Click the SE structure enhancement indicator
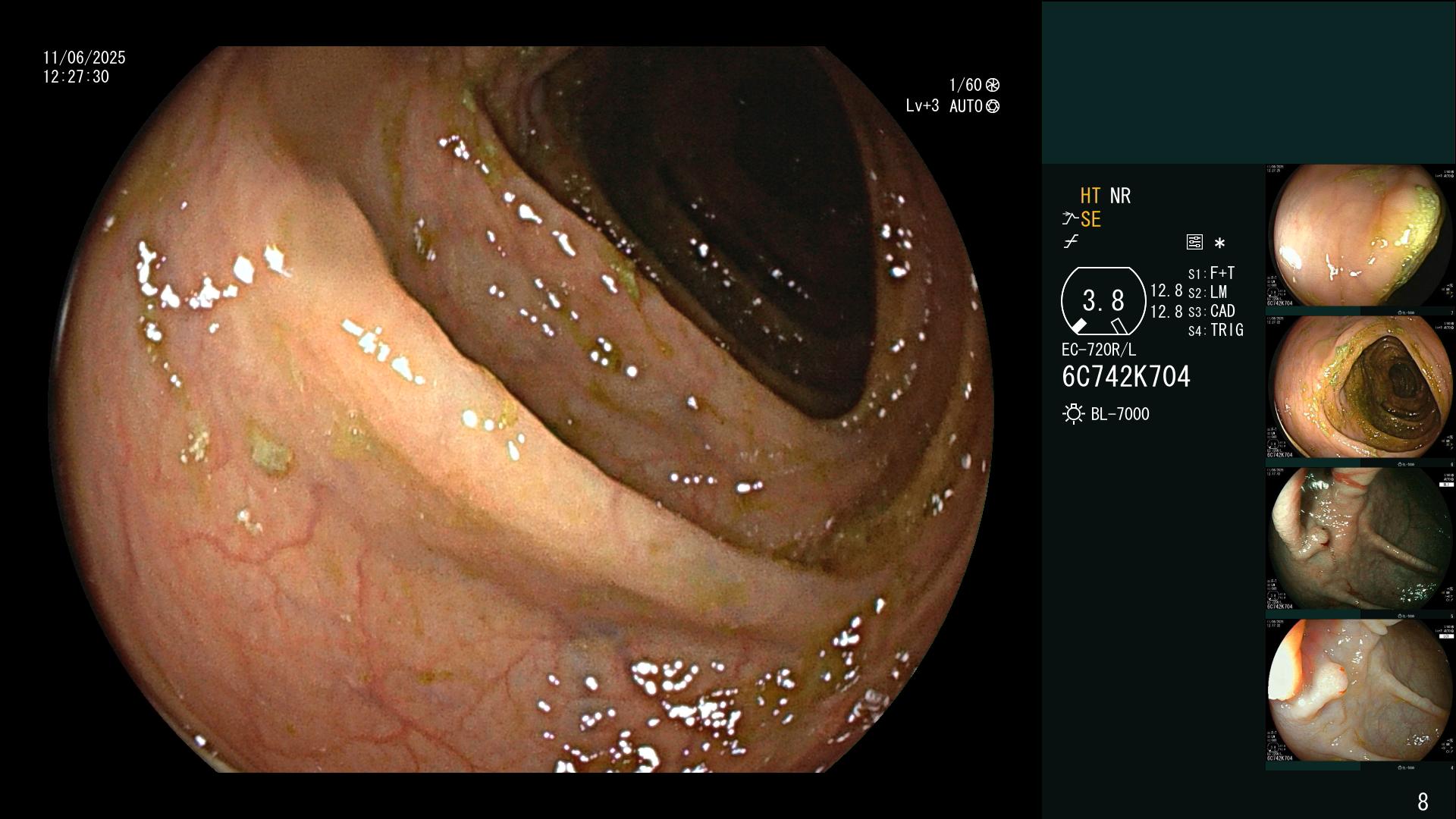The height and width of the screenshot is (819, 1456). tap(1090, 220)
